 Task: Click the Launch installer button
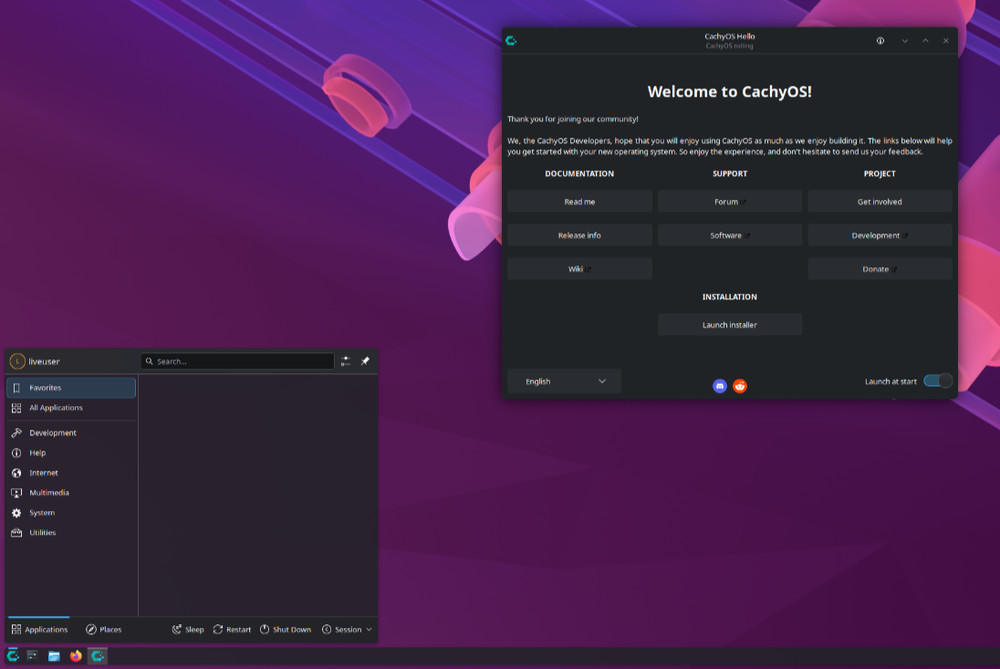coord(729,324)
